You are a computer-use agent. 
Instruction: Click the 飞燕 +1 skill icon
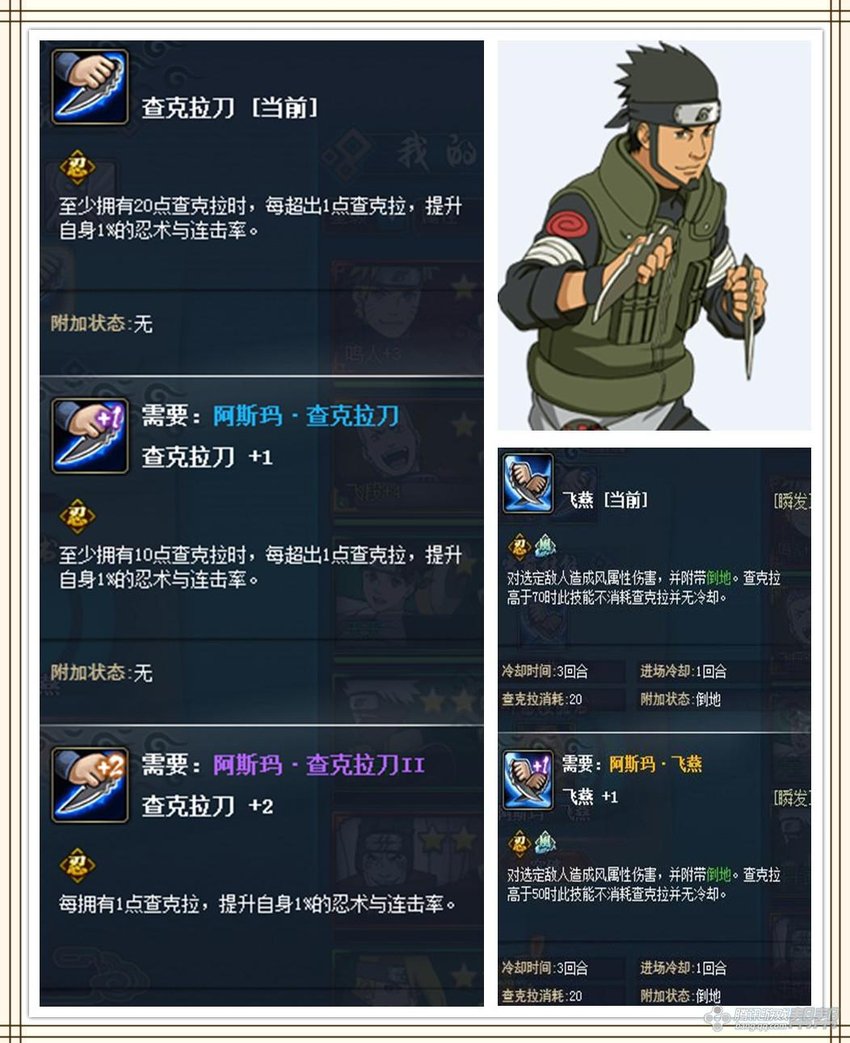click(x=528, y=780)
